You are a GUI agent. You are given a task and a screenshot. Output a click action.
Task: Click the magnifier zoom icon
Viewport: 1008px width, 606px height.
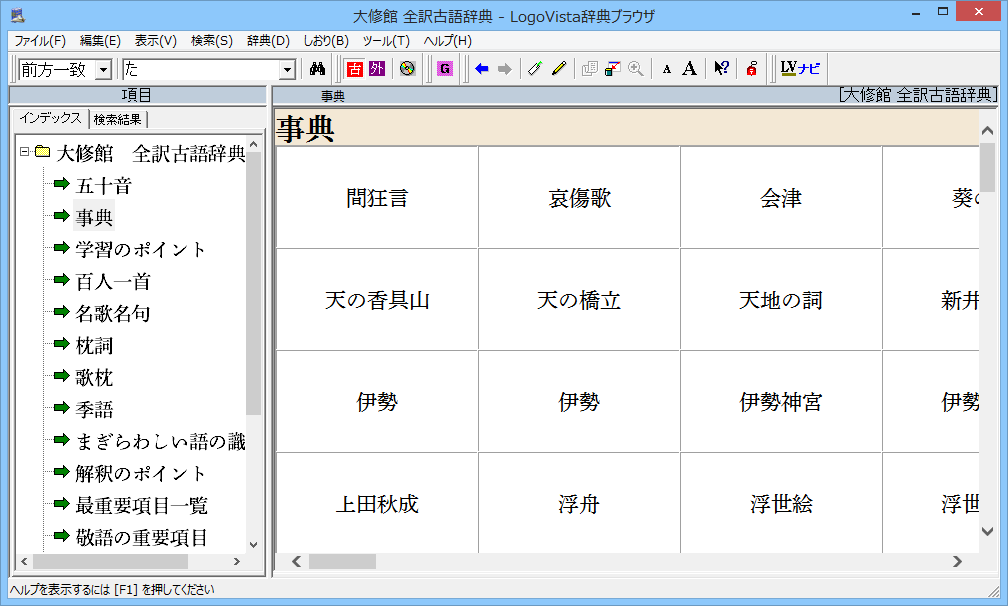point(636,69)
